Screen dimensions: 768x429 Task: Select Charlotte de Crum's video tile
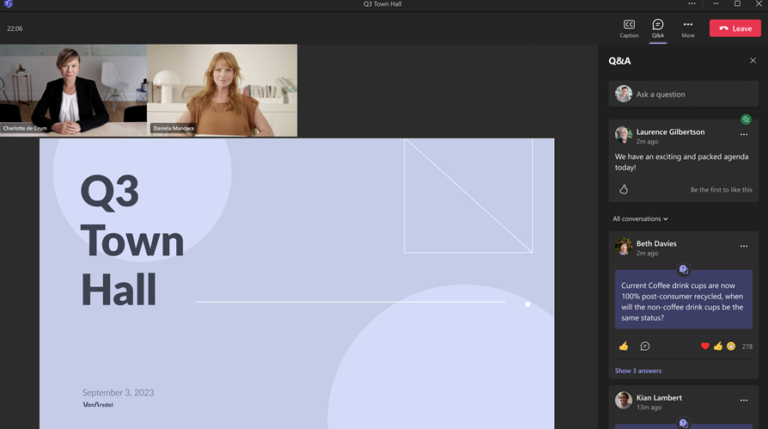pyautogui.click(x=73, y=90)
